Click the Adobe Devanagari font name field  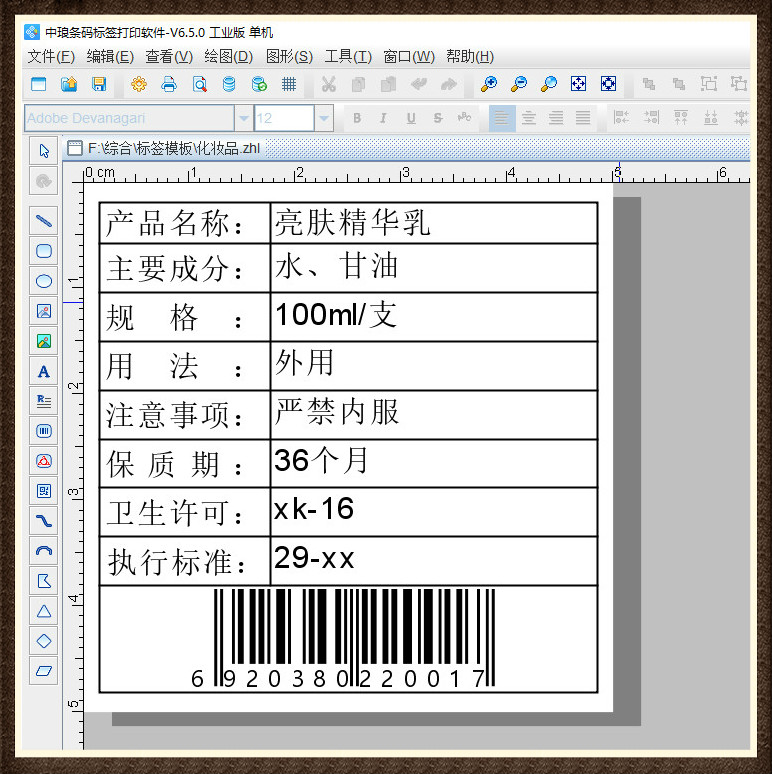[129, 118]
